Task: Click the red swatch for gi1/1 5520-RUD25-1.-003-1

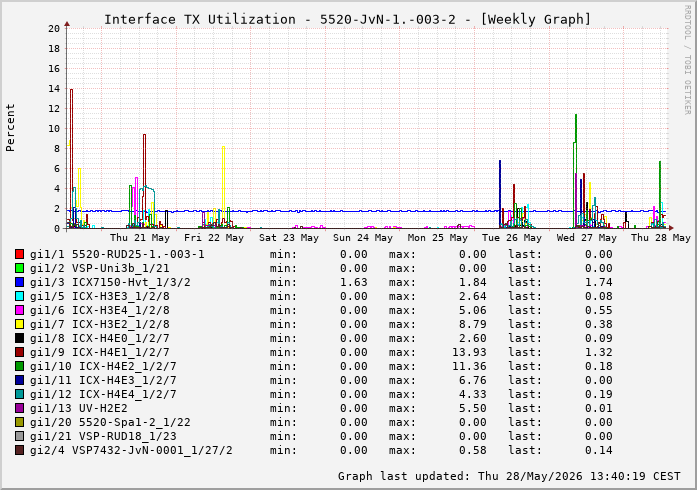Action: [x=19, y=254]
